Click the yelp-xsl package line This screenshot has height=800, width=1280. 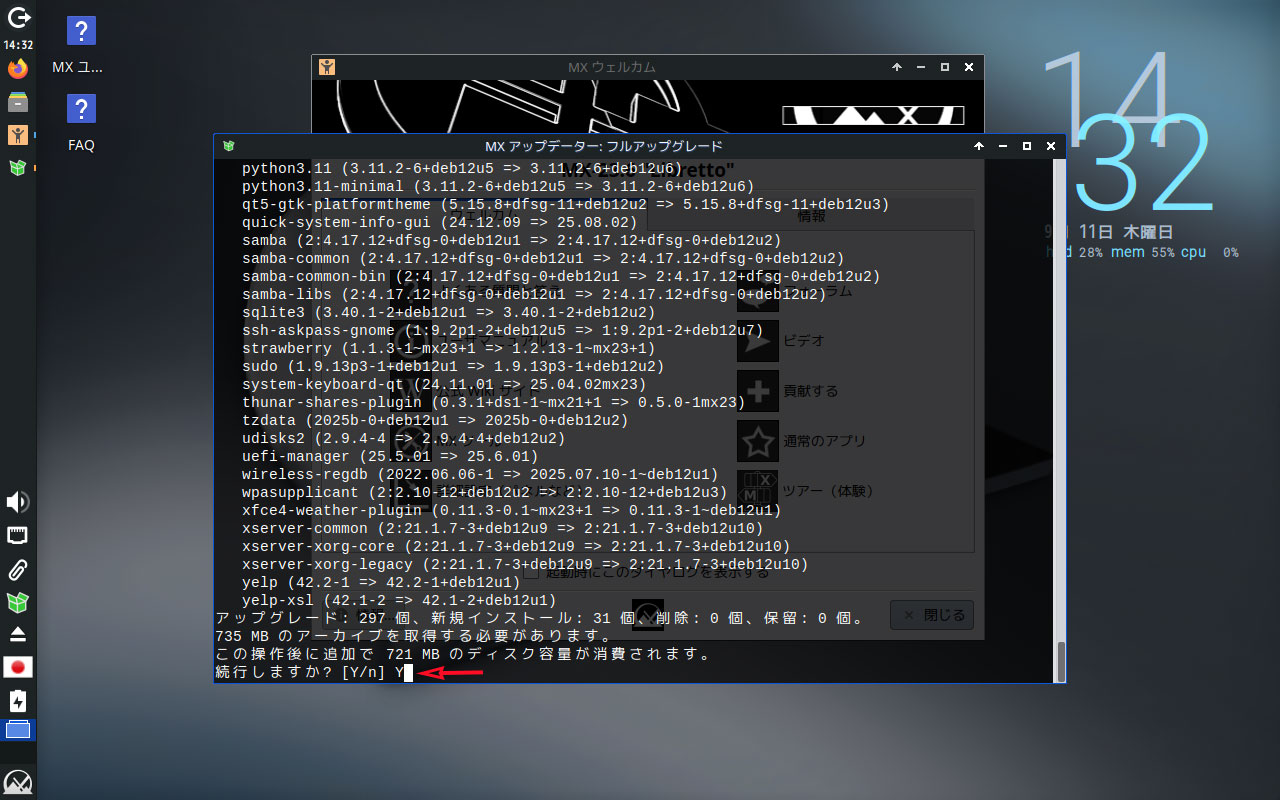point(399,600)
